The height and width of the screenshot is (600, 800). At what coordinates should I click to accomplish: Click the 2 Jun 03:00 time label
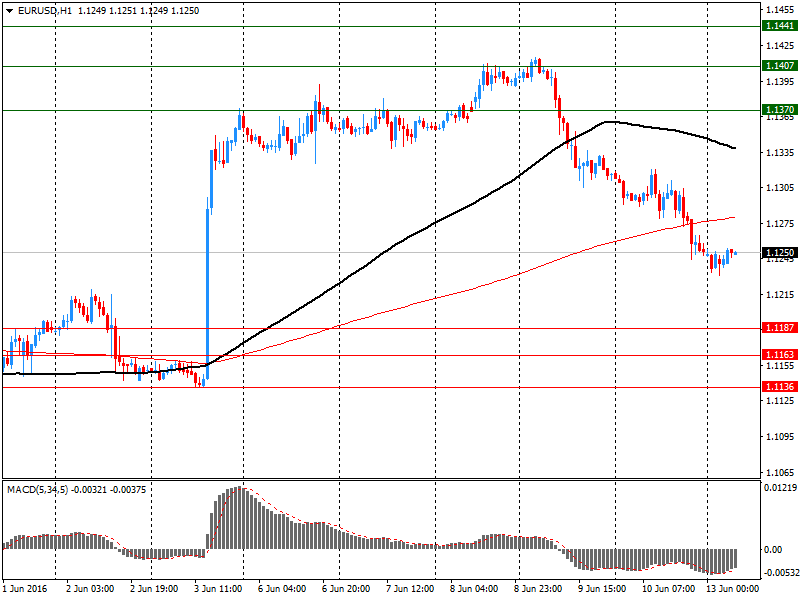(x=90, y=589)
